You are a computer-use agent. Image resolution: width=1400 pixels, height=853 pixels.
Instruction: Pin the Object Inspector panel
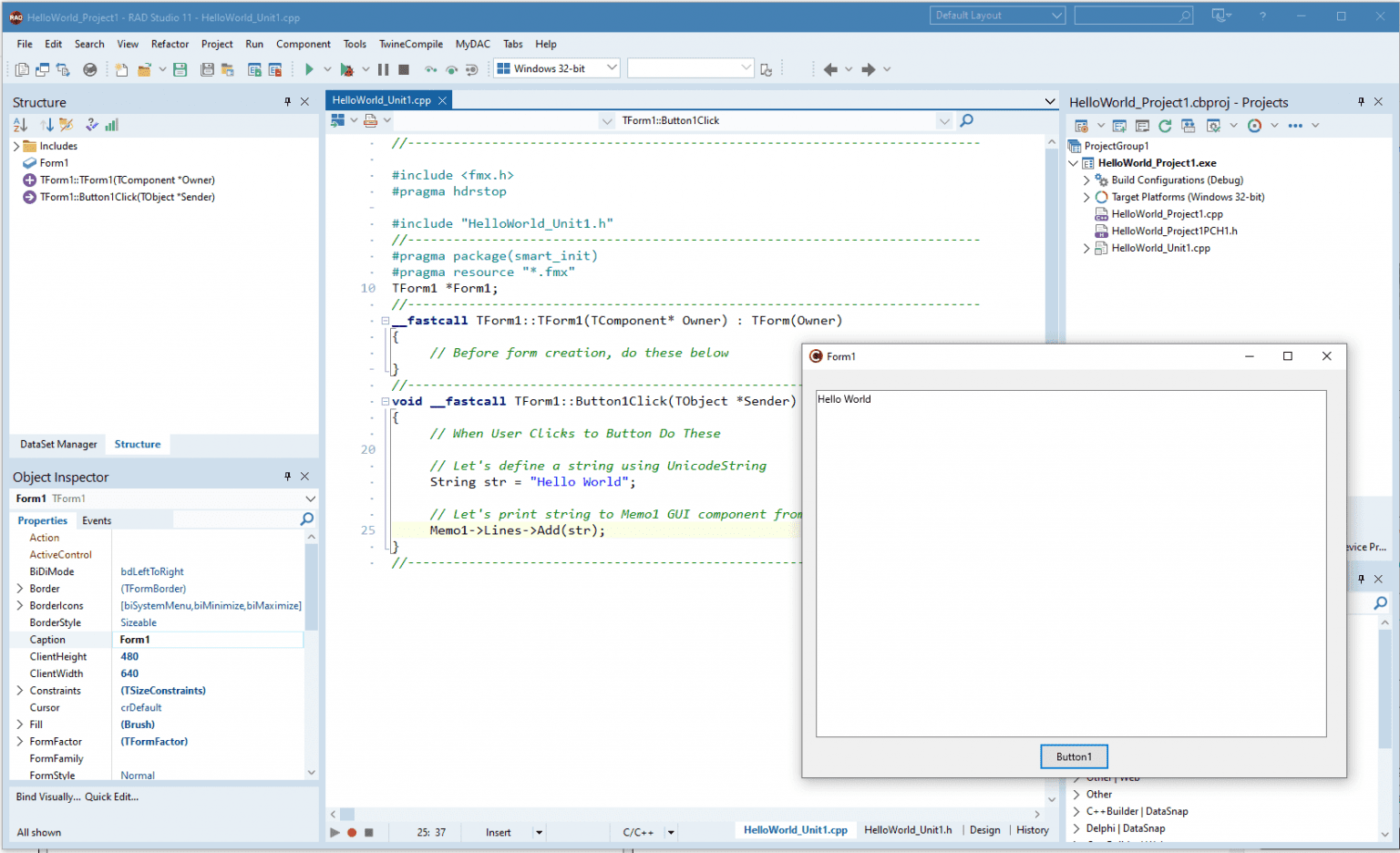287,477
